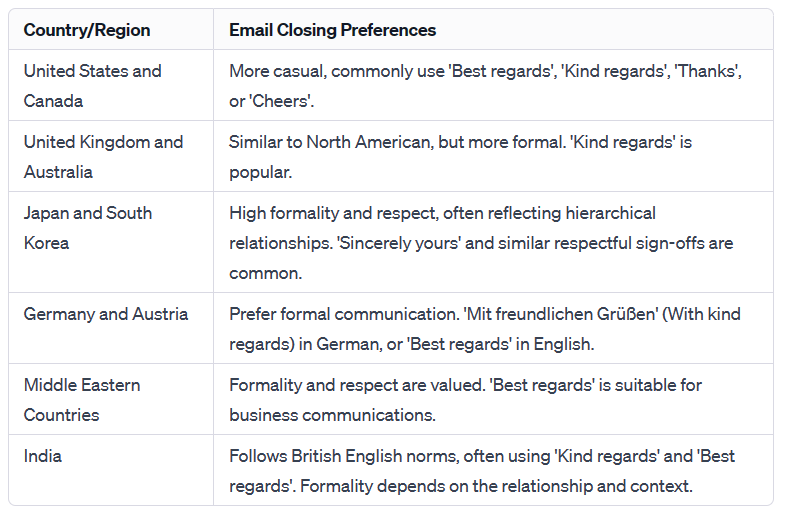Click the Email Closing Preferences header
786x513 pixels.
click(332, 30)
